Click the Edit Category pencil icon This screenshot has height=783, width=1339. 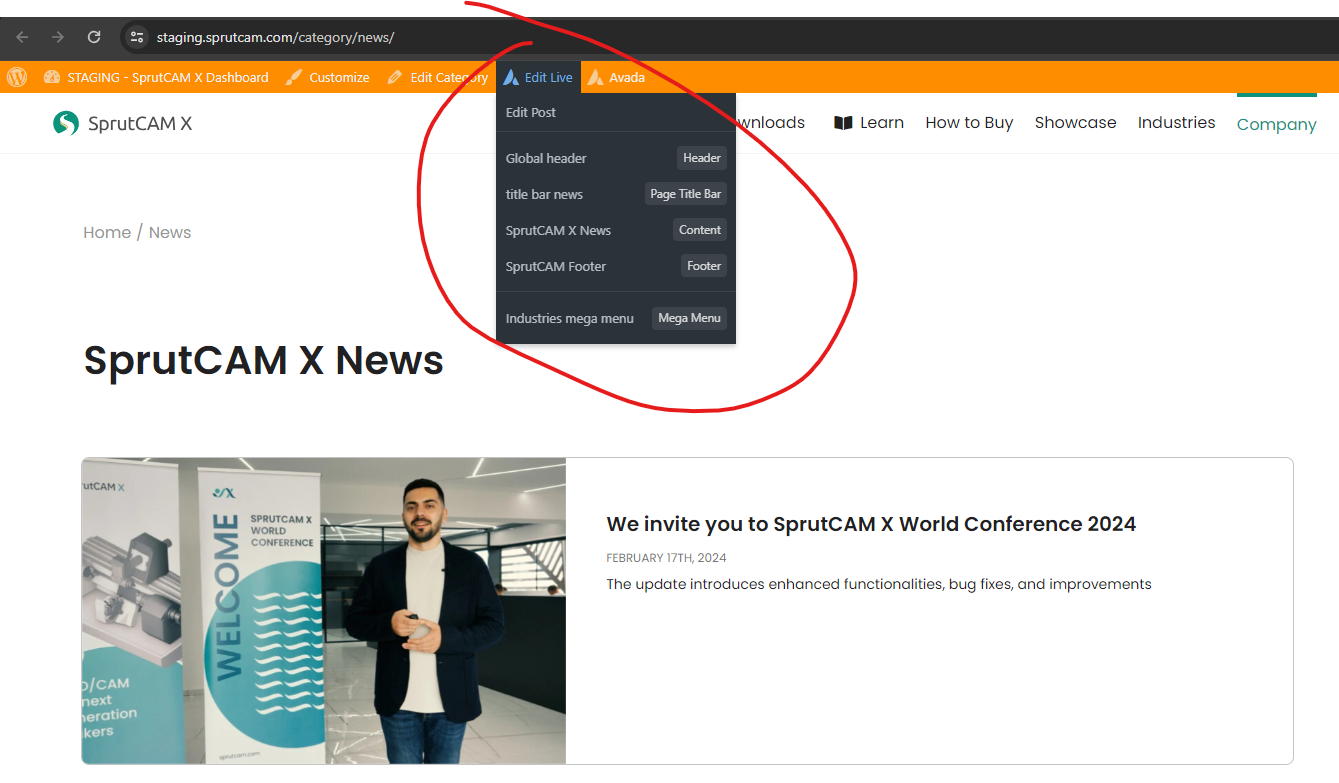pyautogui.click(x=395, y=77)
